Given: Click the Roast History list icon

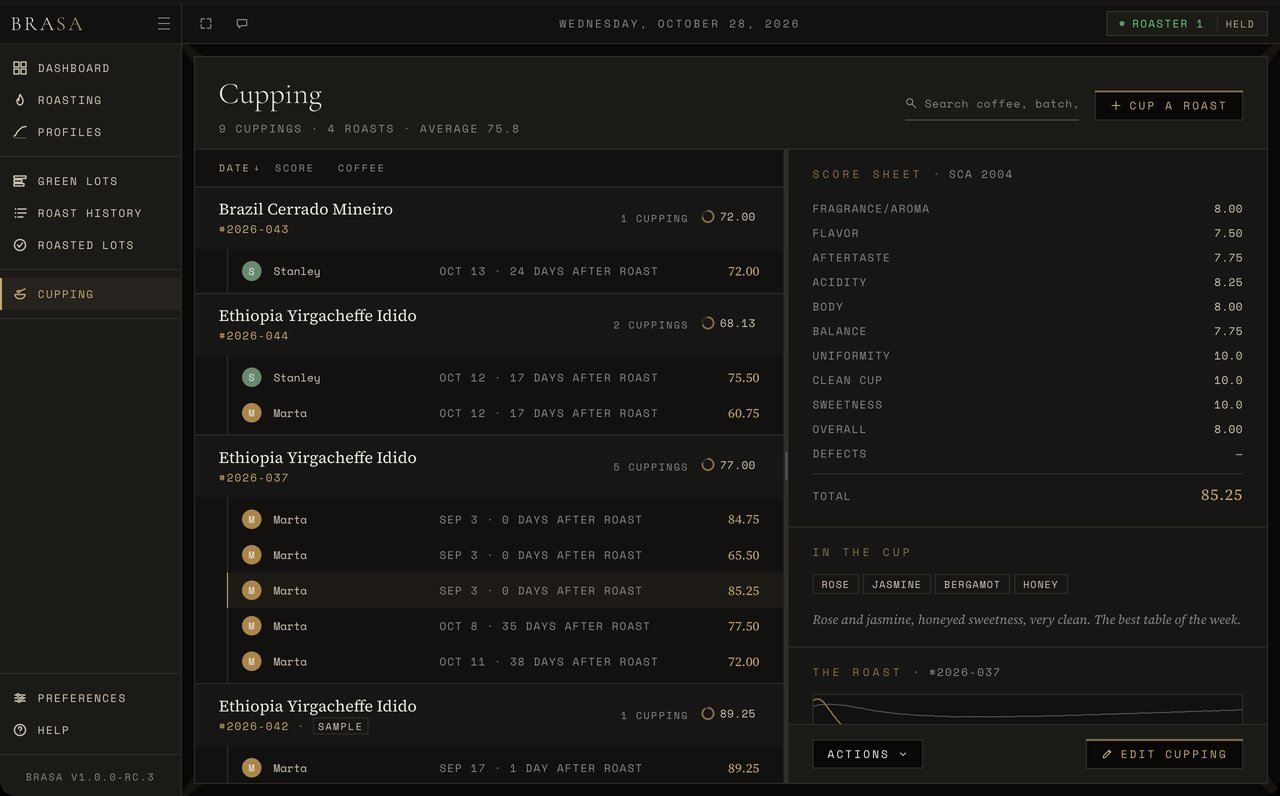Looking at the screenshot, I should pyautogui.click(x=20, y=213).
